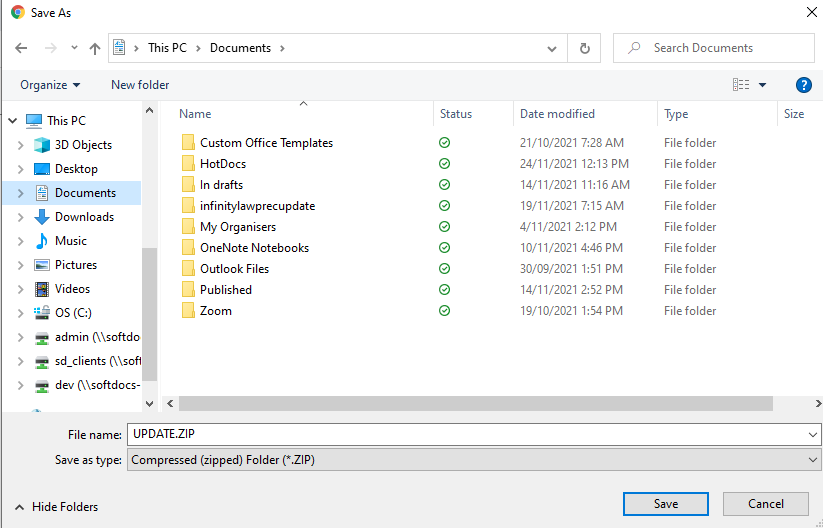Click sync status icon for Zoom
This screenshot has height=528, width=823.
coord(445,311)
